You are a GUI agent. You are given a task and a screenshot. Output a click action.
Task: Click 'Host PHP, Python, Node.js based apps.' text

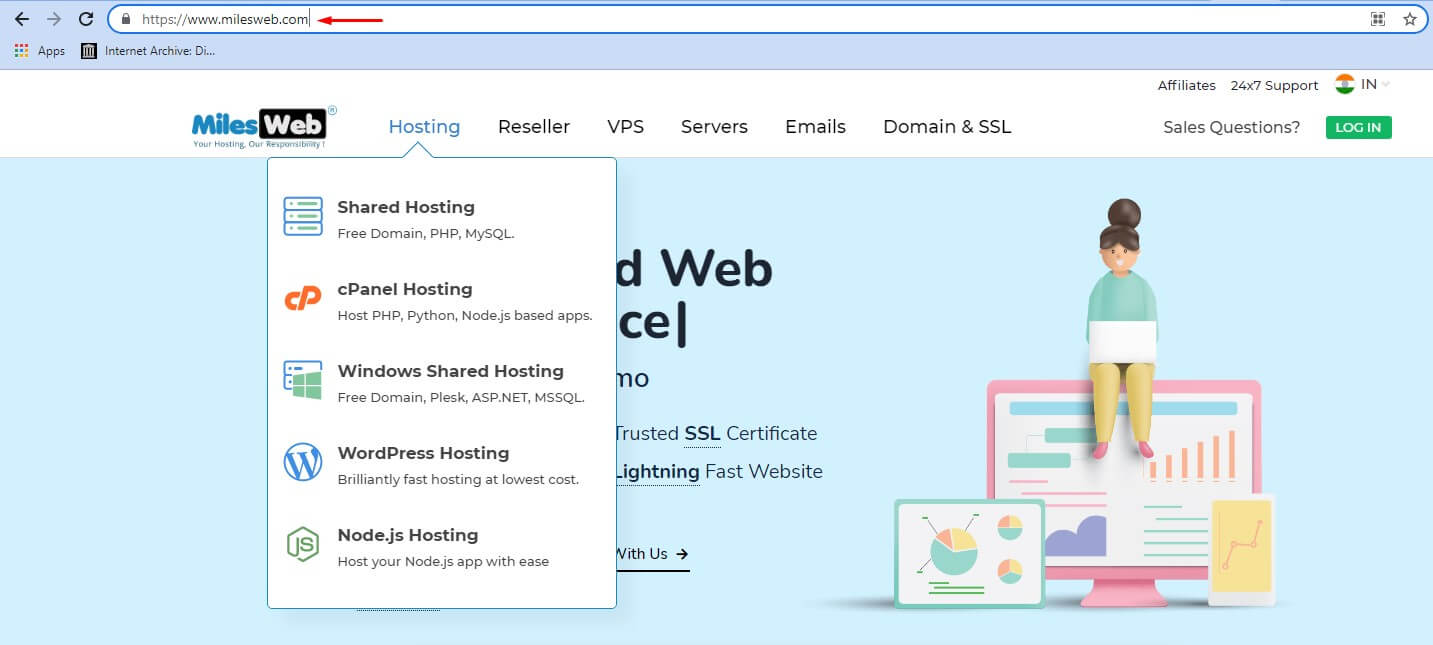click(x=465, y=316)
